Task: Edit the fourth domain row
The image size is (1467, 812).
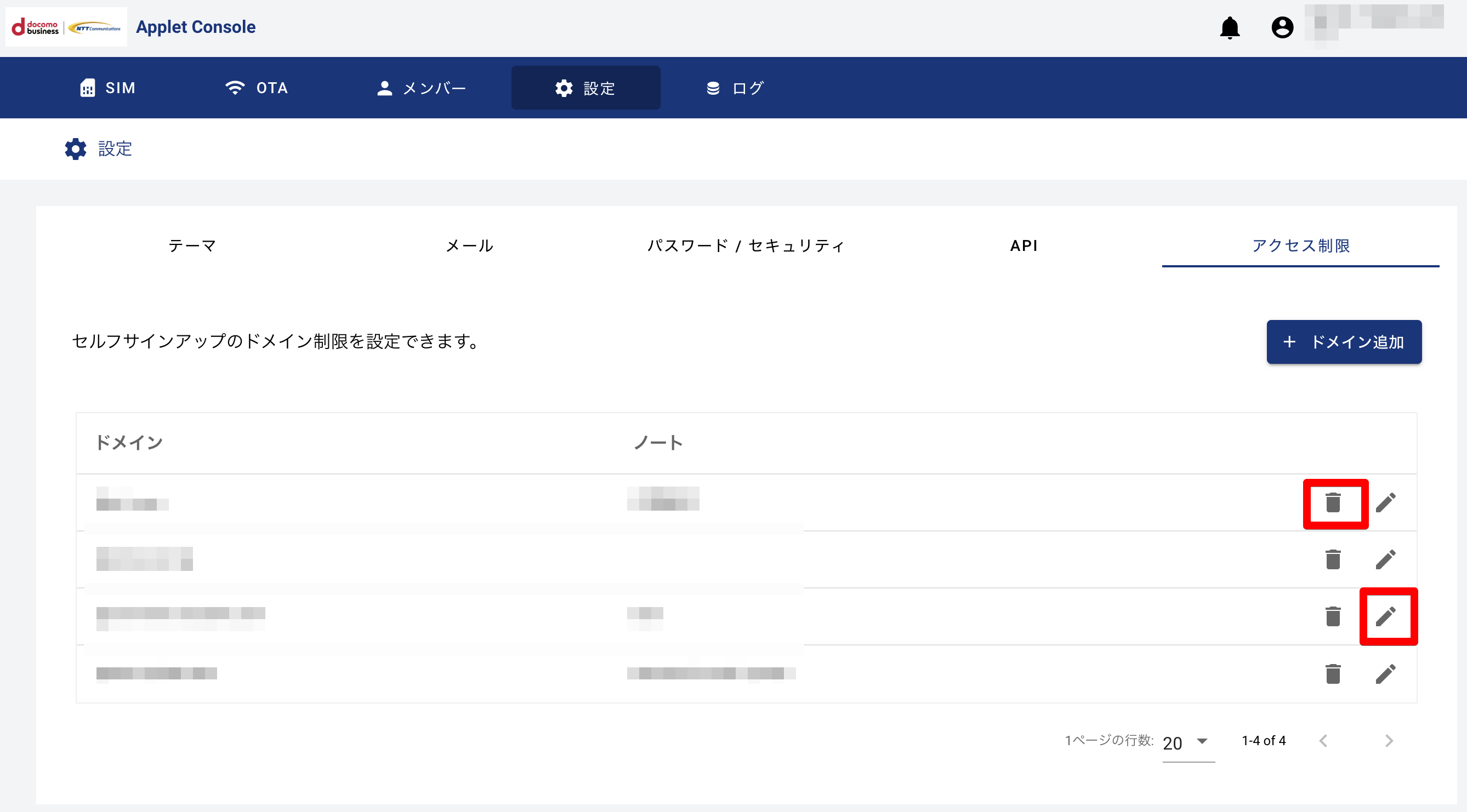Action: tap(1385, 674)
